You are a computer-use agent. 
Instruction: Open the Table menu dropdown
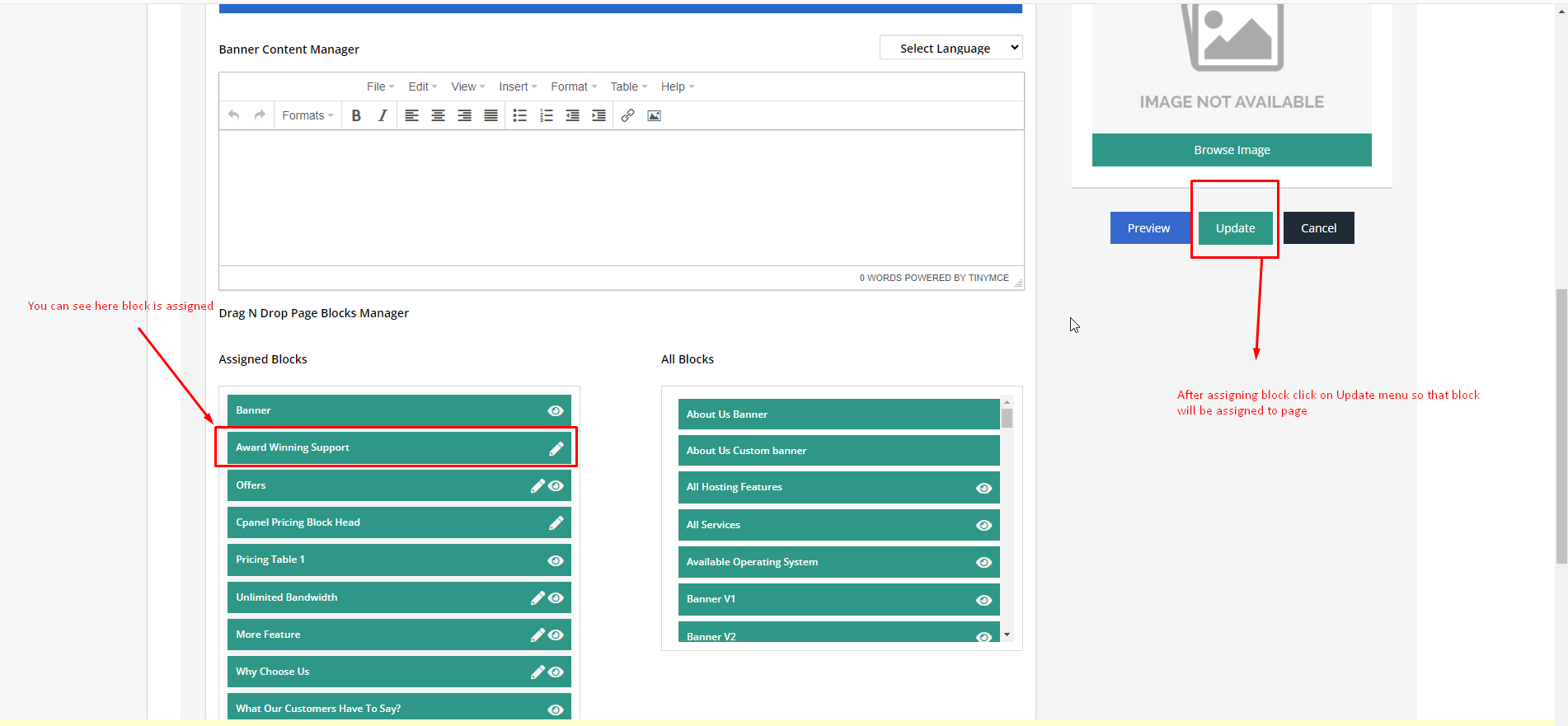point(628,87)
